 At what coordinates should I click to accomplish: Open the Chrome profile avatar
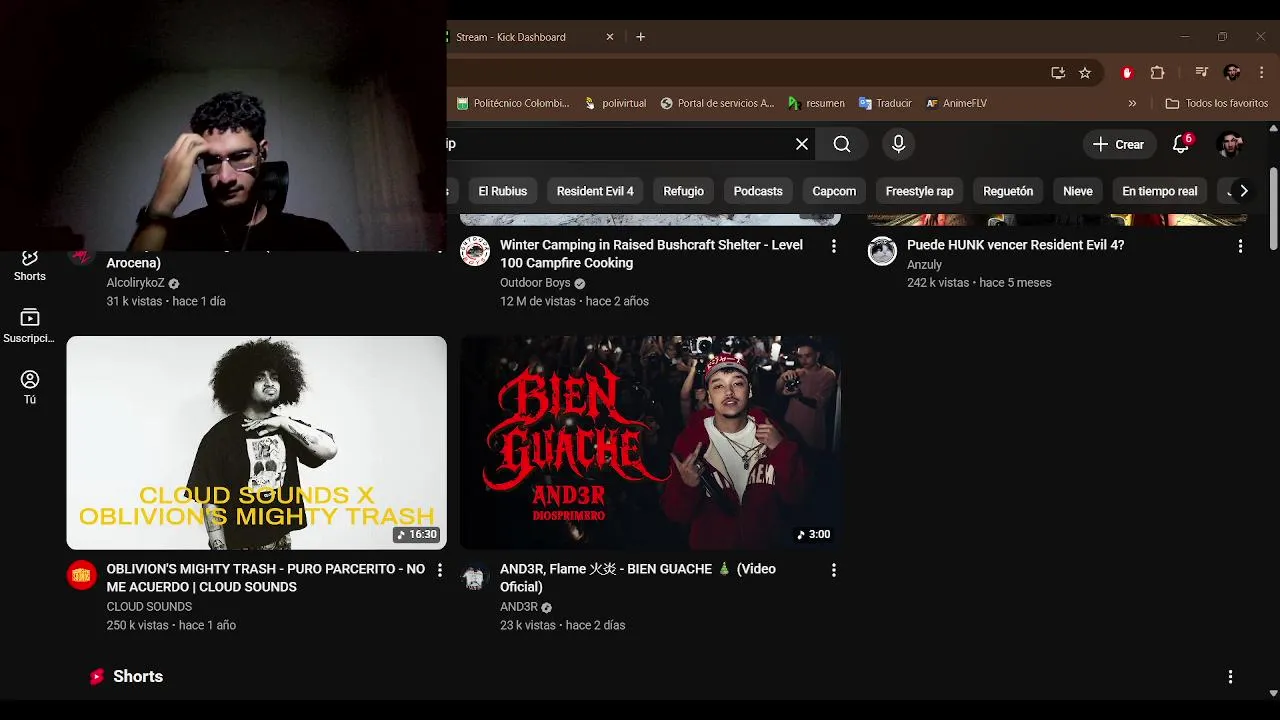pyautogui.click(x=1232, y=73)
